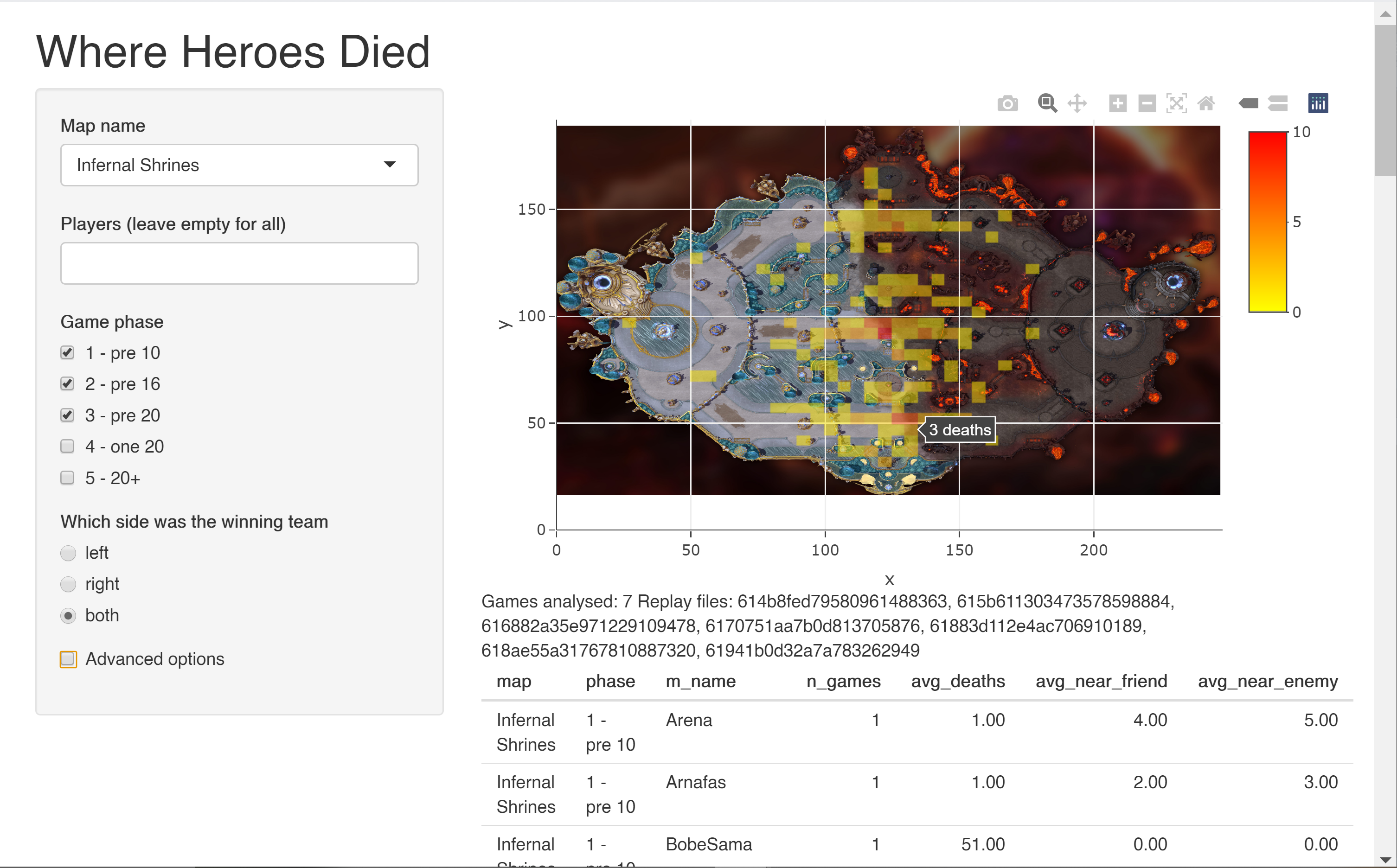Select the zoom magnifier tool
Screen dimensions: 1397x868
(1047, 103)
